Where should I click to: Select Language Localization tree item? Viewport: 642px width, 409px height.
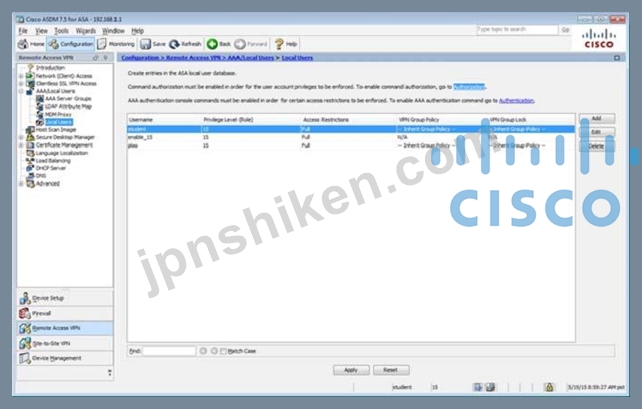point(61,153)
